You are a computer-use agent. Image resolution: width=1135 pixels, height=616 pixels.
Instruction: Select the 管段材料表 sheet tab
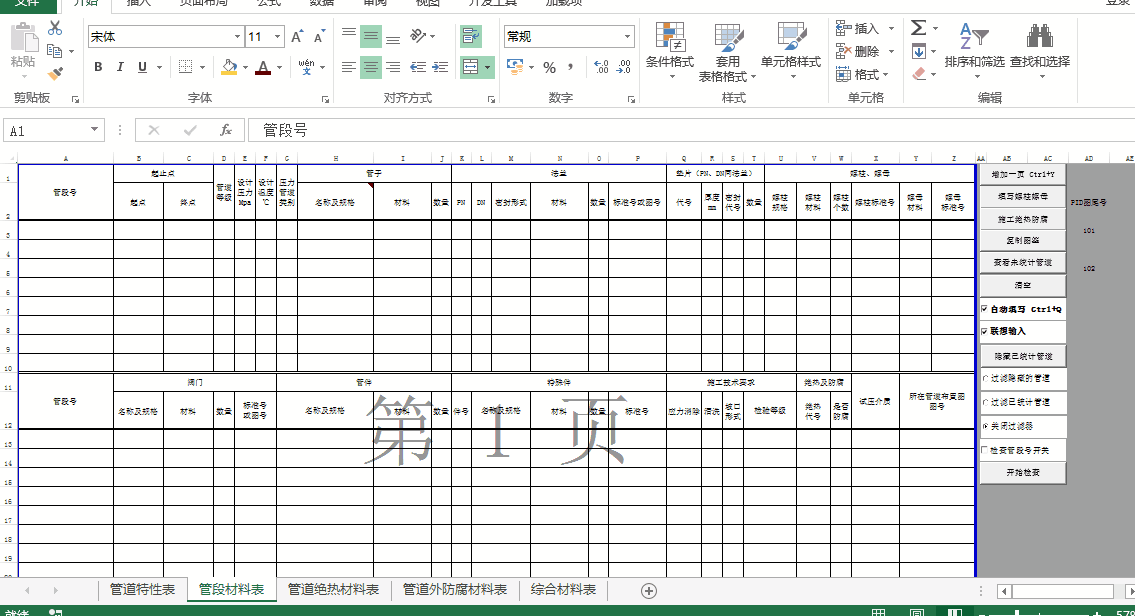point(232,590)
